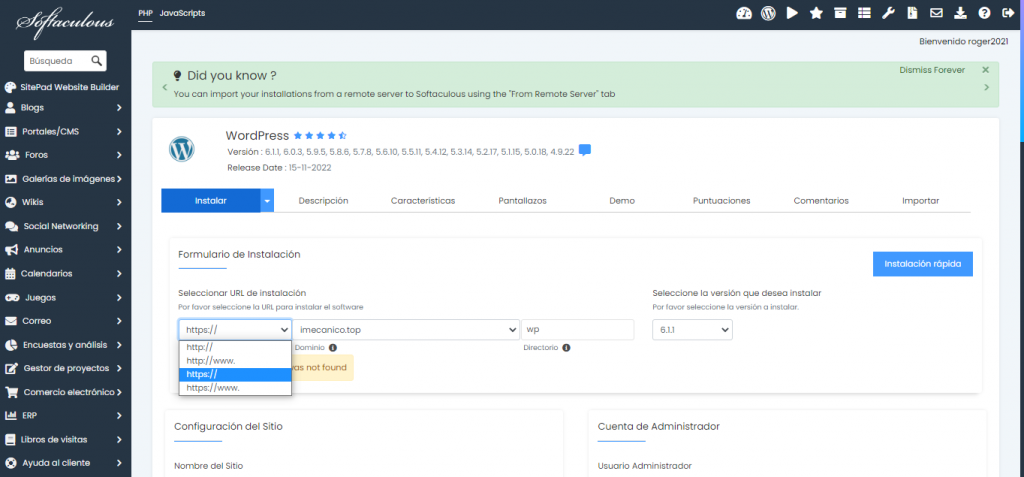1024x477 pixels.
Task: Click the play (demos) icon in top bar
Action: point(792,13)
